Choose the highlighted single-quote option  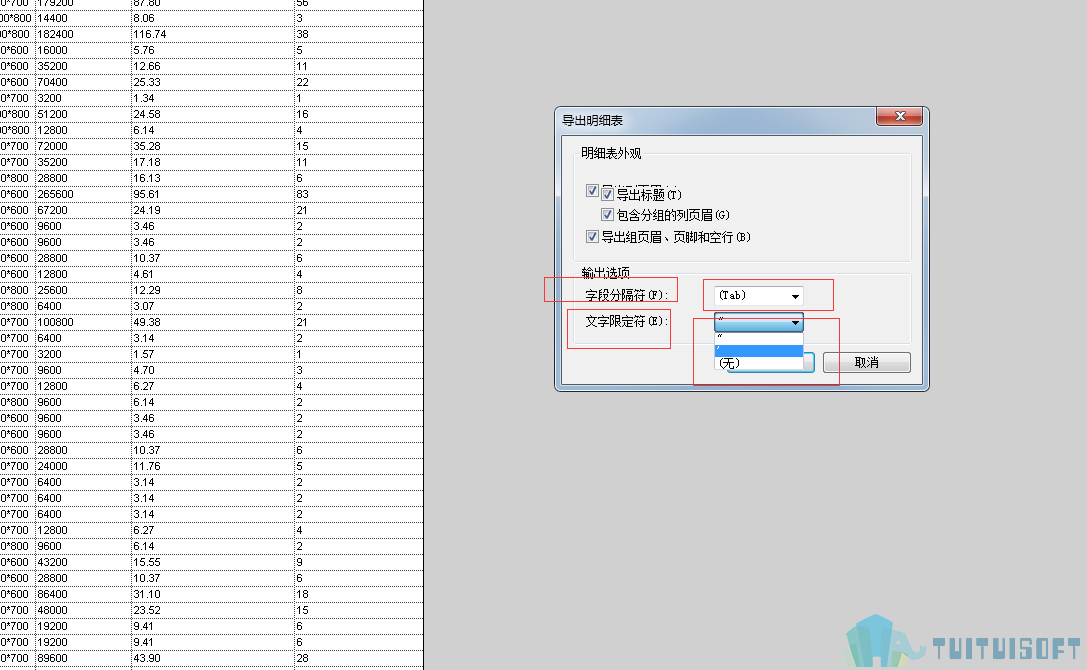[758, 350]
